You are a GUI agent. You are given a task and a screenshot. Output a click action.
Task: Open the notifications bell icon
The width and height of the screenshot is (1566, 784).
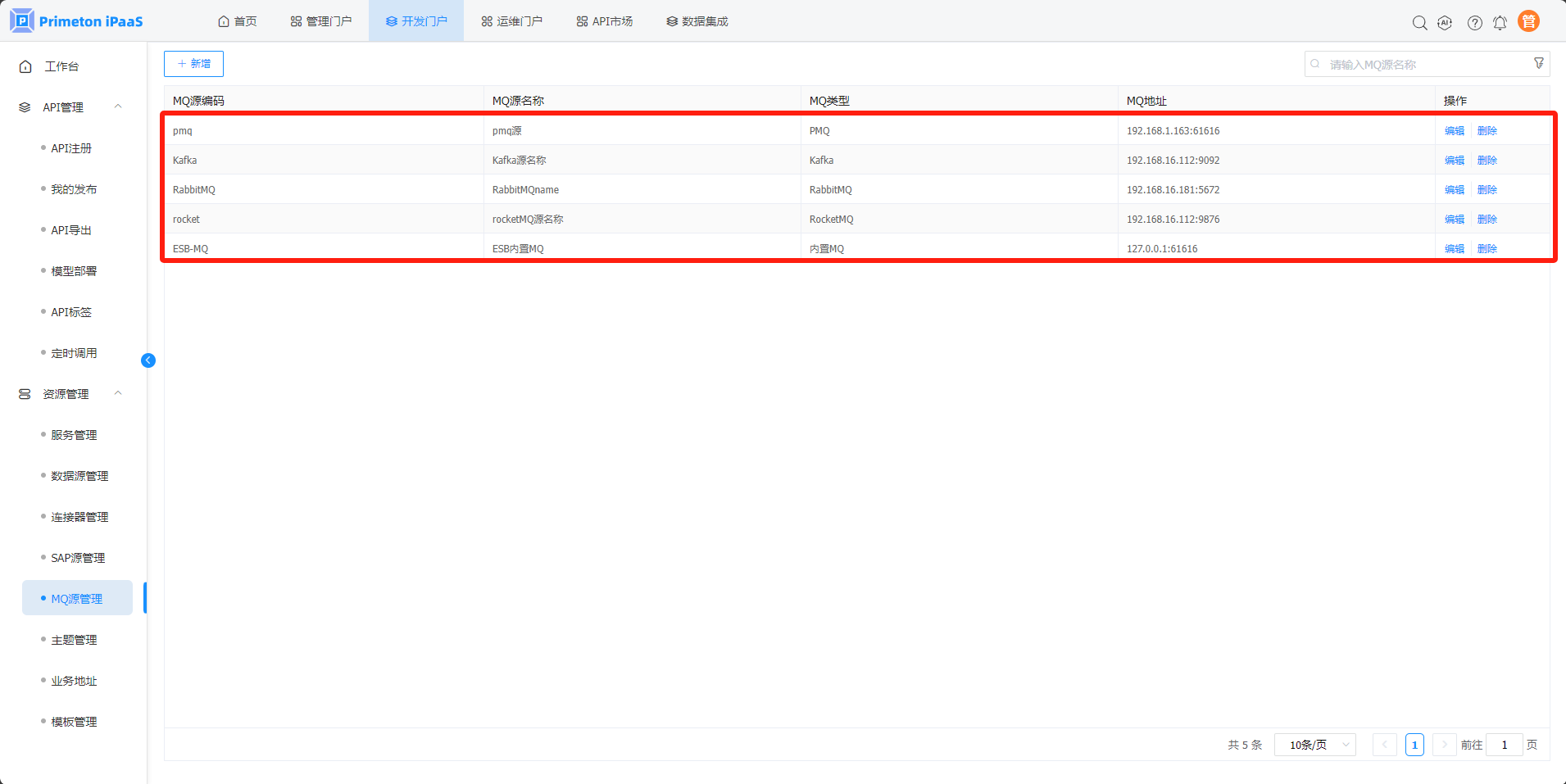tap(1500, 23)
